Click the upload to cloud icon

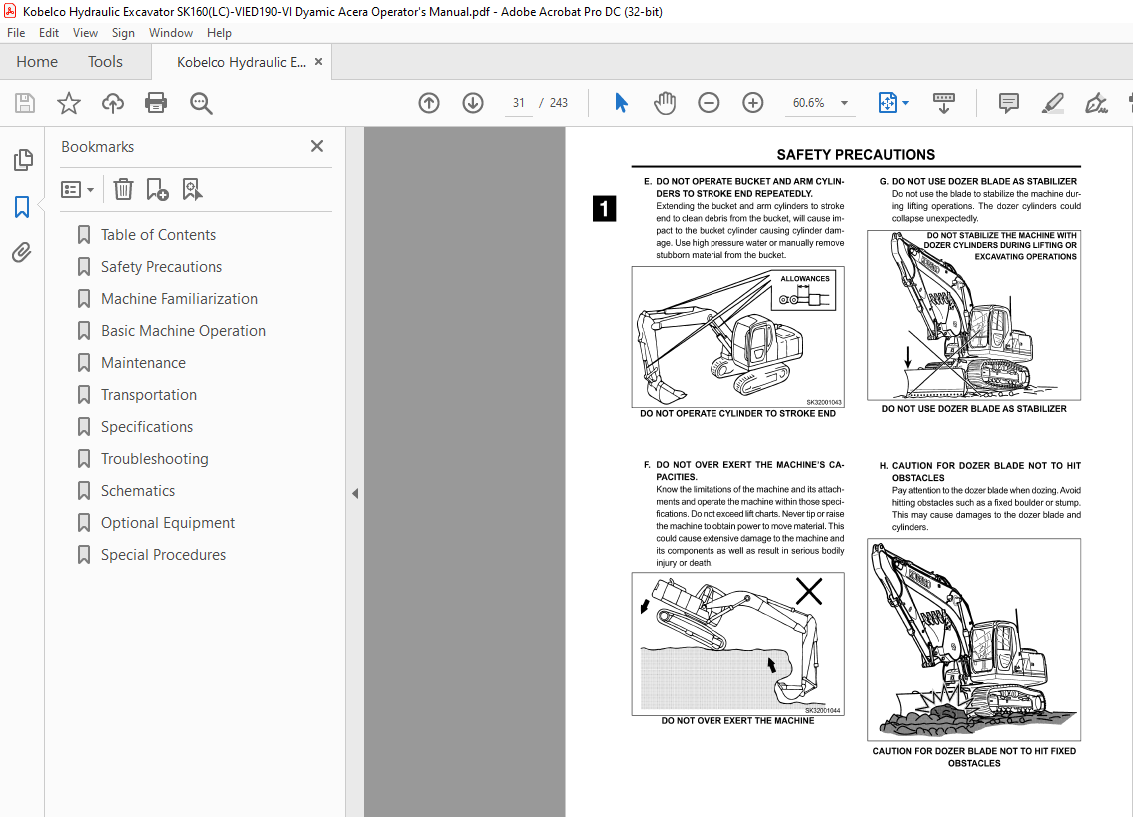[113, 103]
